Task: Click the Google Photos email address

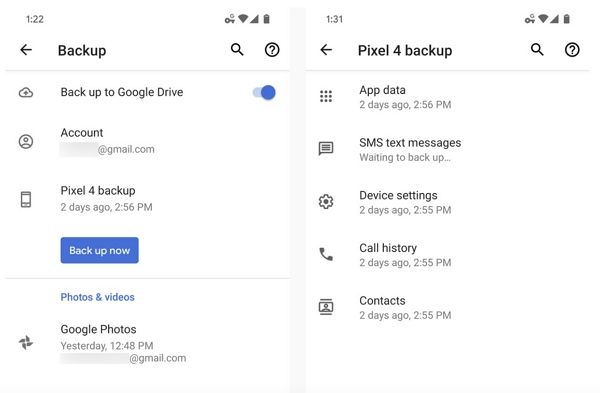Action: point(123,358)
